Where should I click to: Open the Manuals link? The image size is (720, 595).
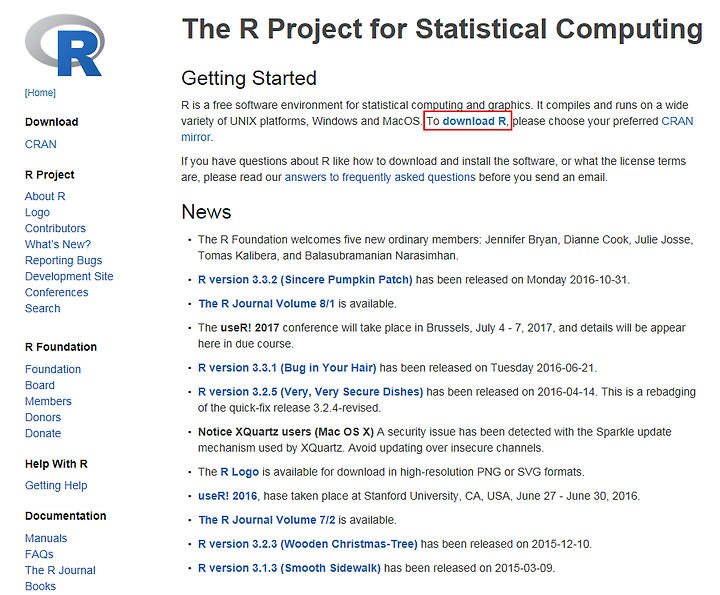[46, 538]
